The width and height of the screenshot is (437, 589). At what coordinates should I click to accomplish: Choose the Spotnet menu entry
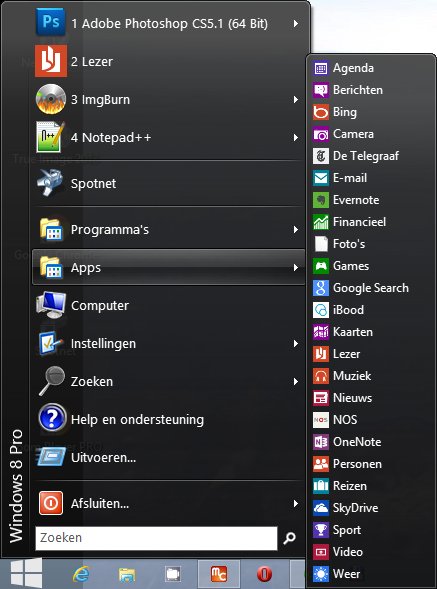tap(168, 183)
